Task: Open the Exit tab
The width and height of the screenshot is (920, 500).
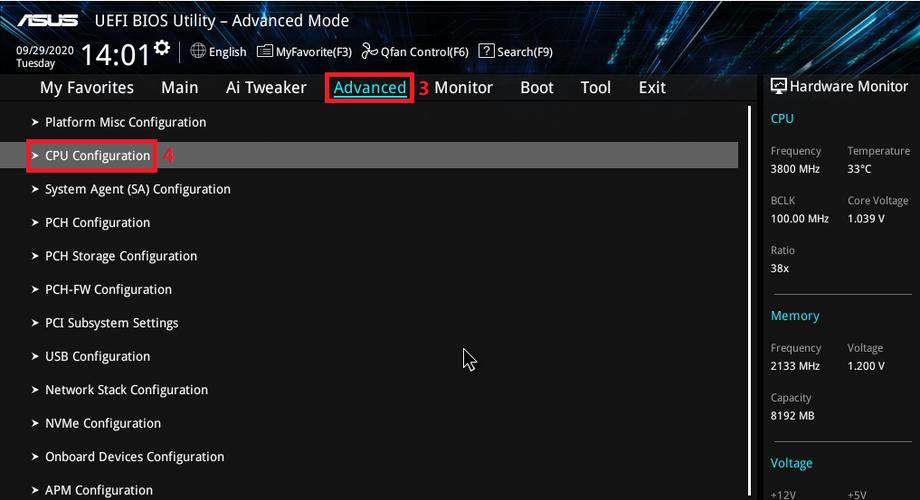Action: 652,87
